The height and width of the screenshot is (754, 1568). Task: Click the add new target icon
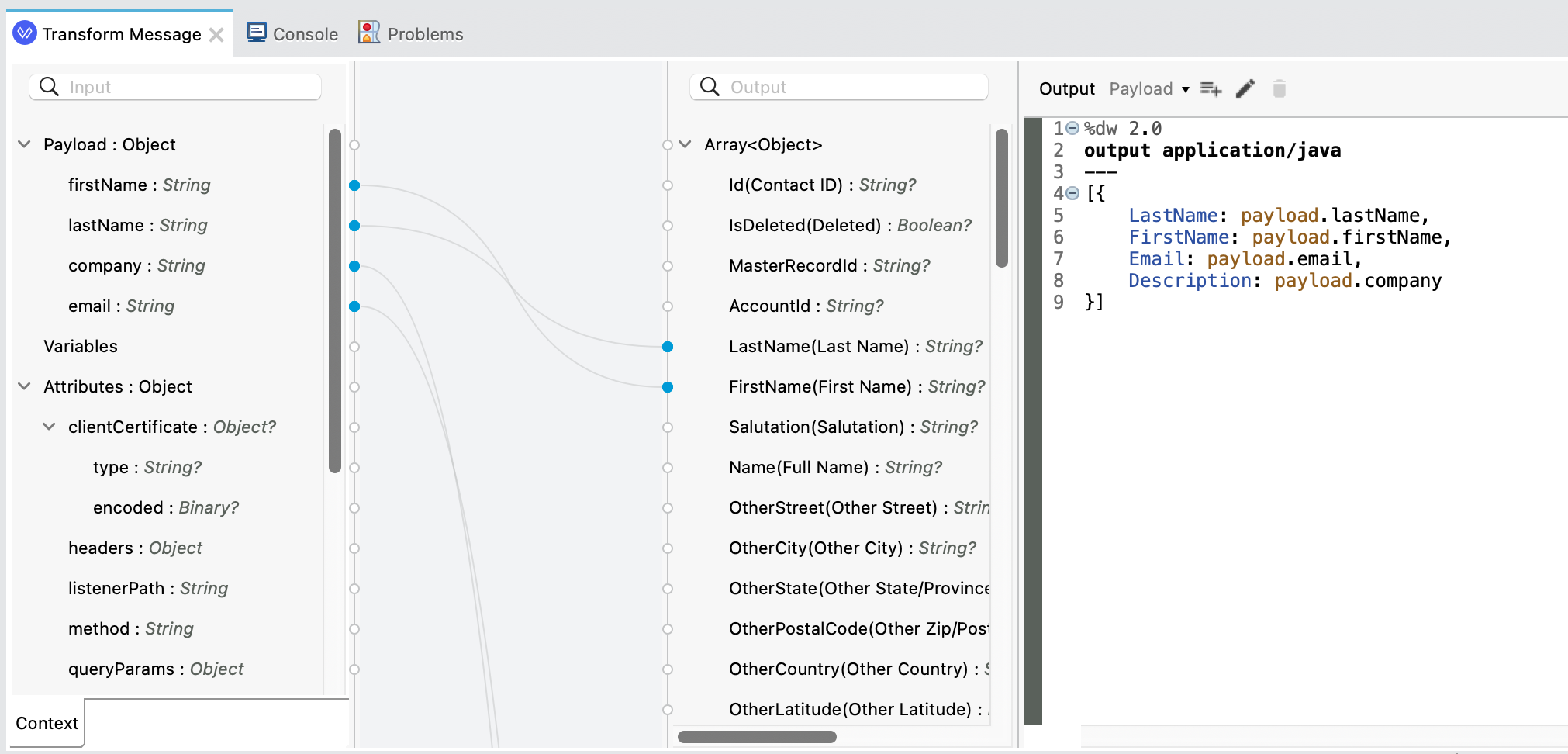1211,89
